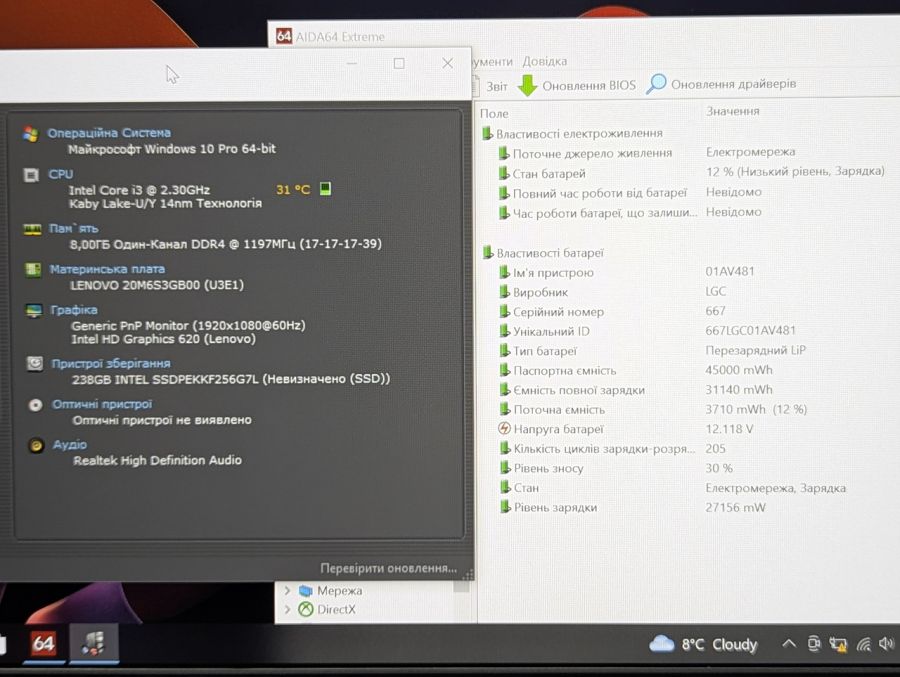
Task: Click the Speccy taskbar icon
Action: tap(94, 644)
